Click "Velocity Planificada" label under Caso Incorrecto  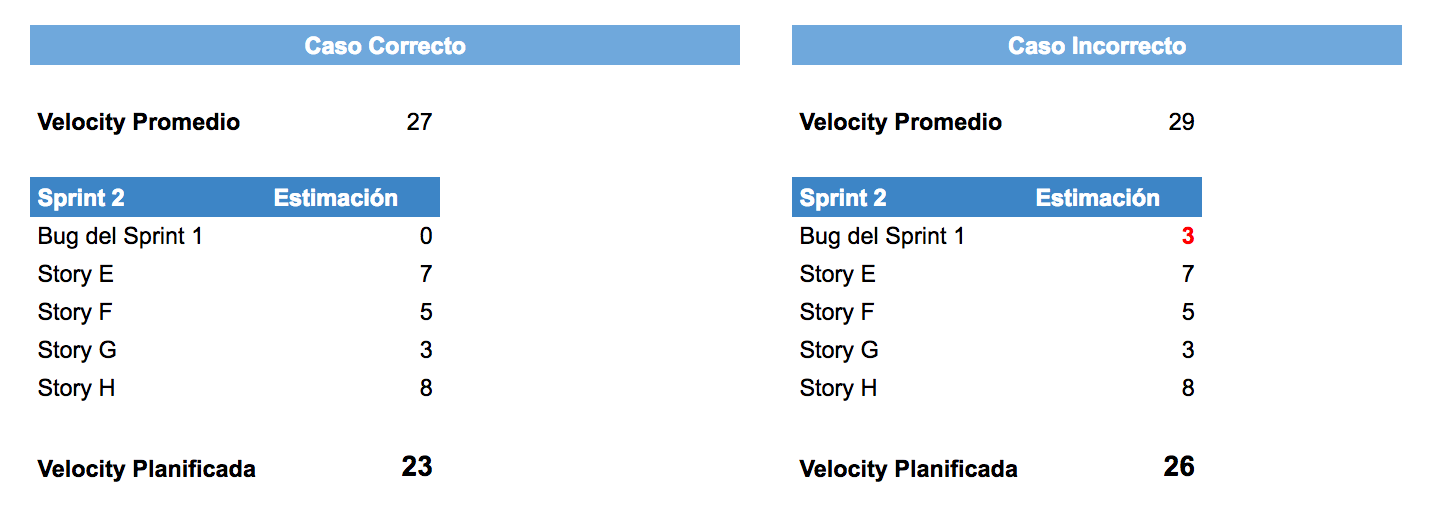tap(908, 469)
